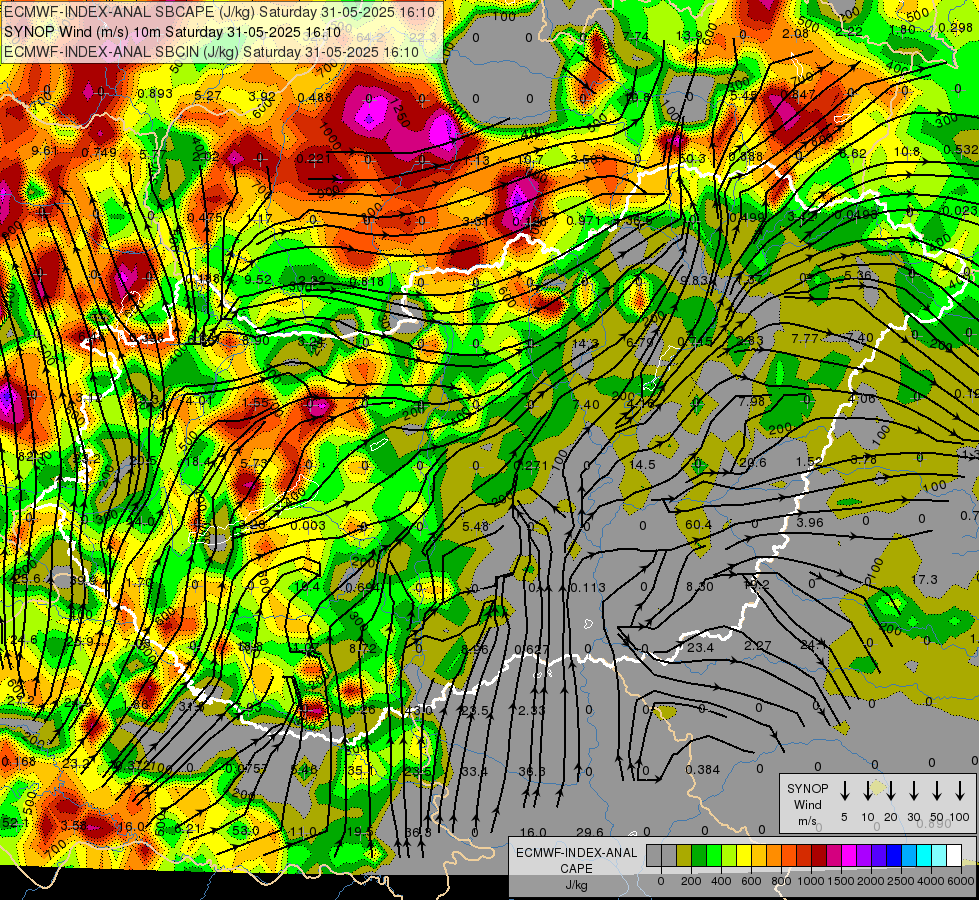Click the SBCIN title line at top
The width and height of the screenshot is (979, 900).
[211, 52]
